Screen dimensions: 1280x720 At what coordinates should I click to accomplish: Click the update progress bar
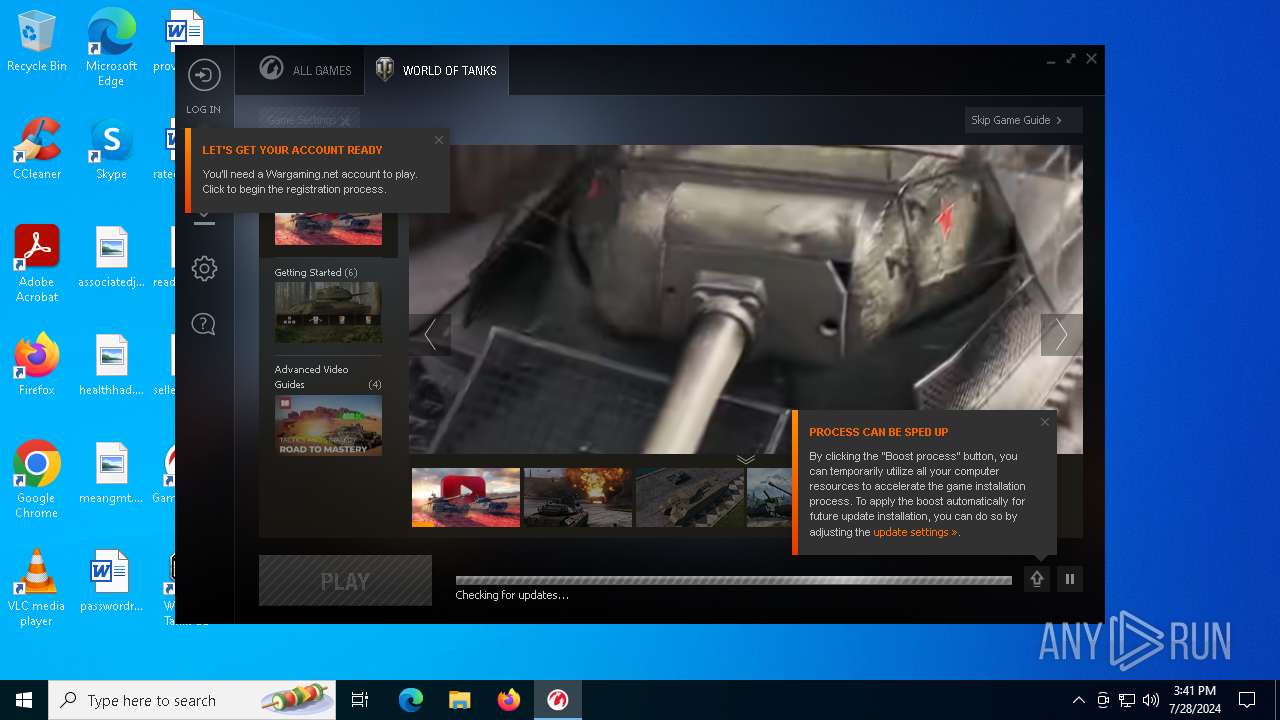pos(734,580)
